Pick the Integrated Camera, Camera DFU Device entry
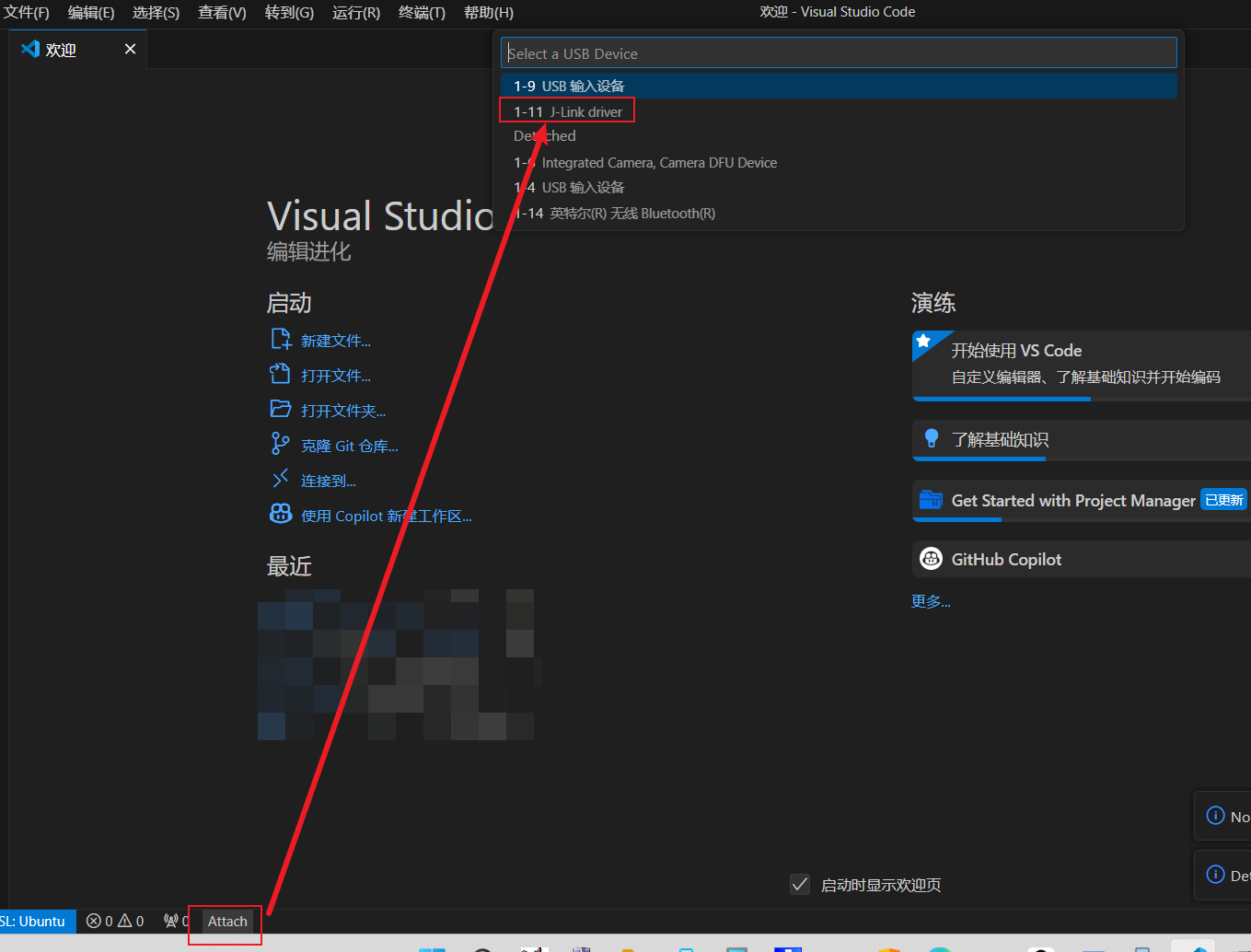This screenshot has height=952, width=1251. click(x=839, y=162)
